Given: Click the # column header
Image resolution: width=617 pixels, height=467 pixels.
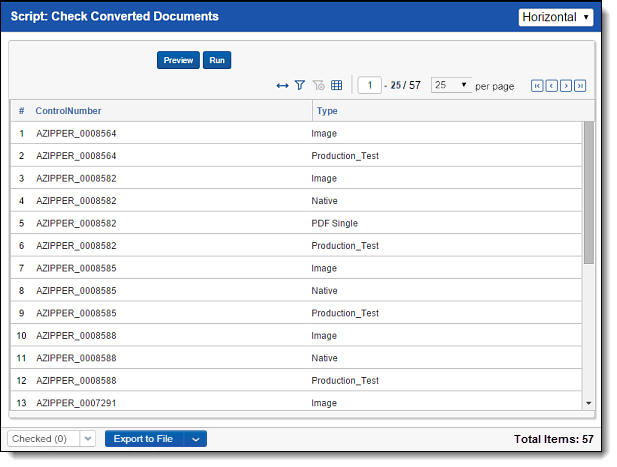Looking at the screenshot, I should pos(22,111).
